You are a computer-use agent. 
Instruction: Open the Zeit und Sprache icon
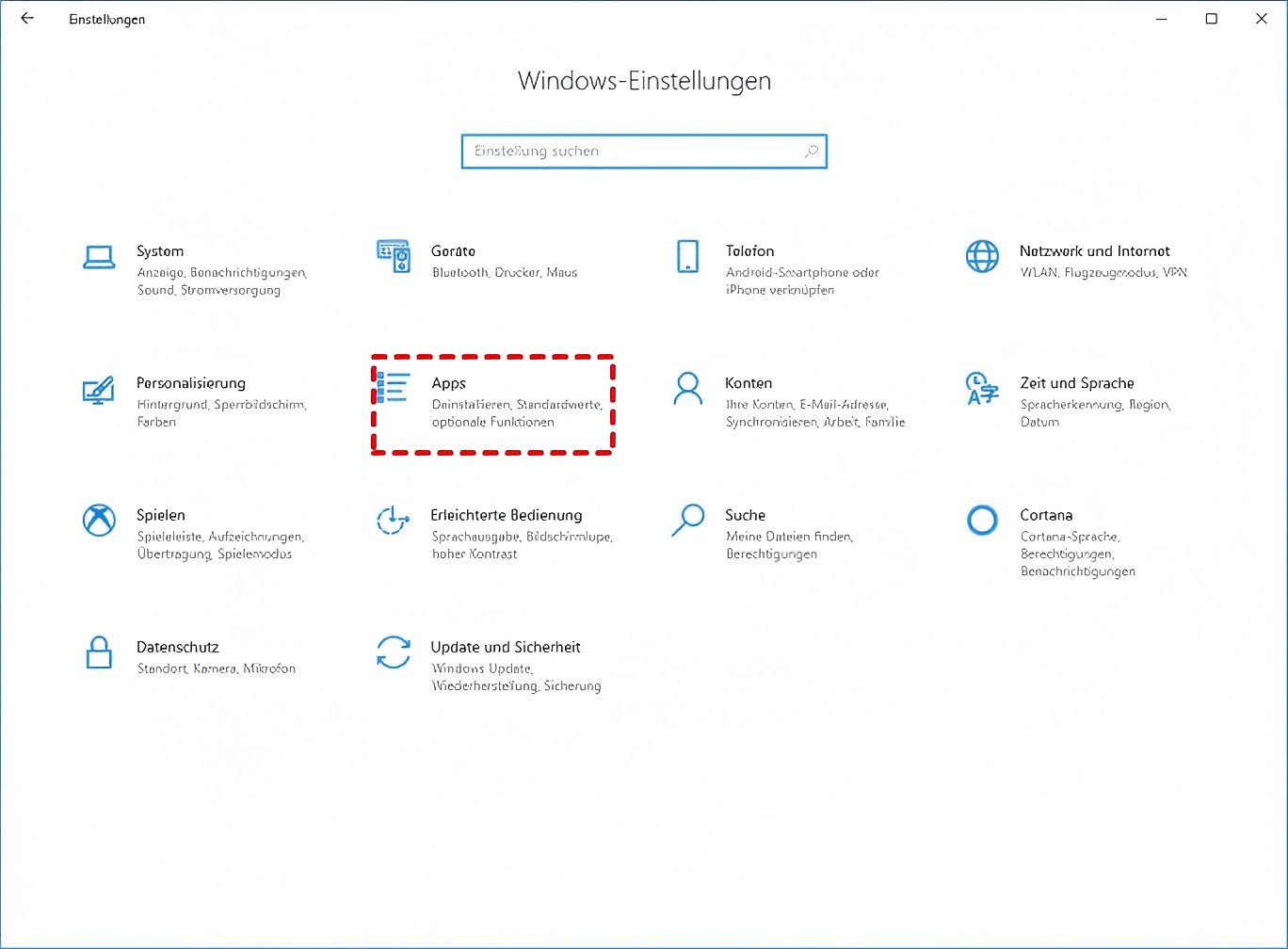click(982, 388)
